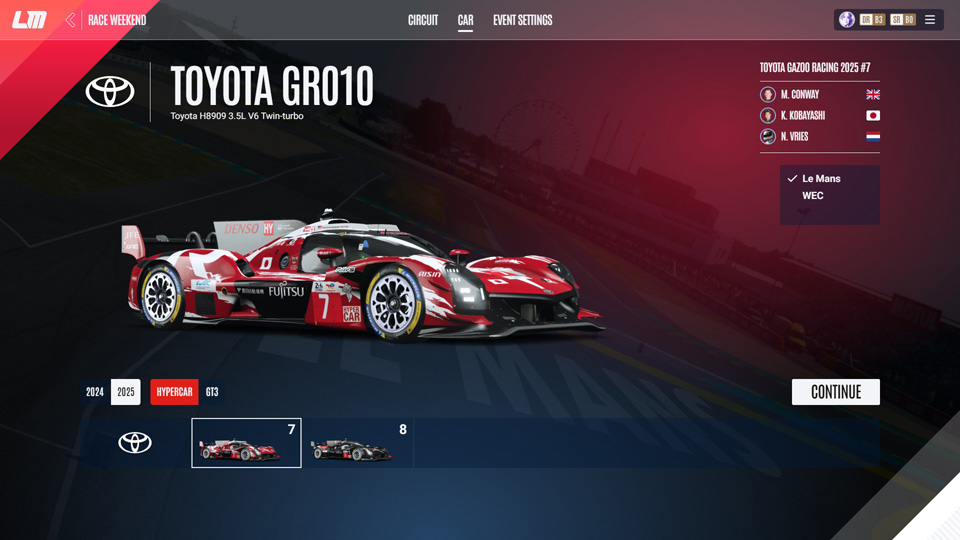The height and width of the screenshot is (540, 960).
Task: Open the hamburger menu
Action: tap(930, 20)
